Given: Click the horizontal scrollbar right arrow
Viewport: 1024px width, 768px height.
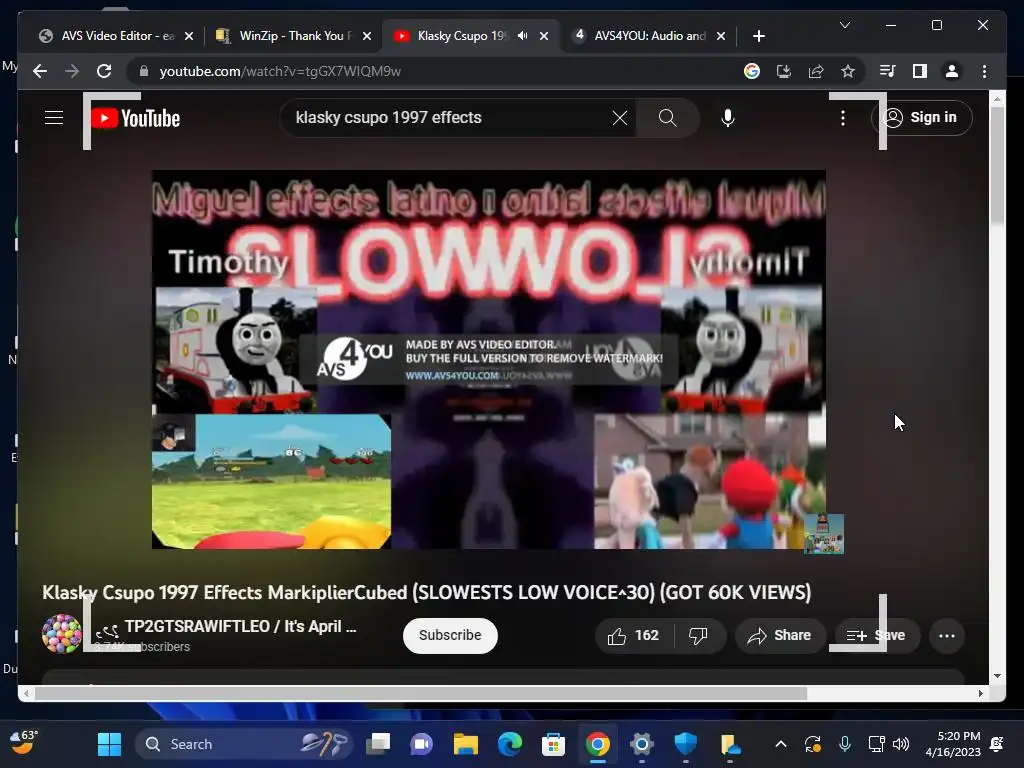Looking at the screenshot, I should [x=980, y=694].
